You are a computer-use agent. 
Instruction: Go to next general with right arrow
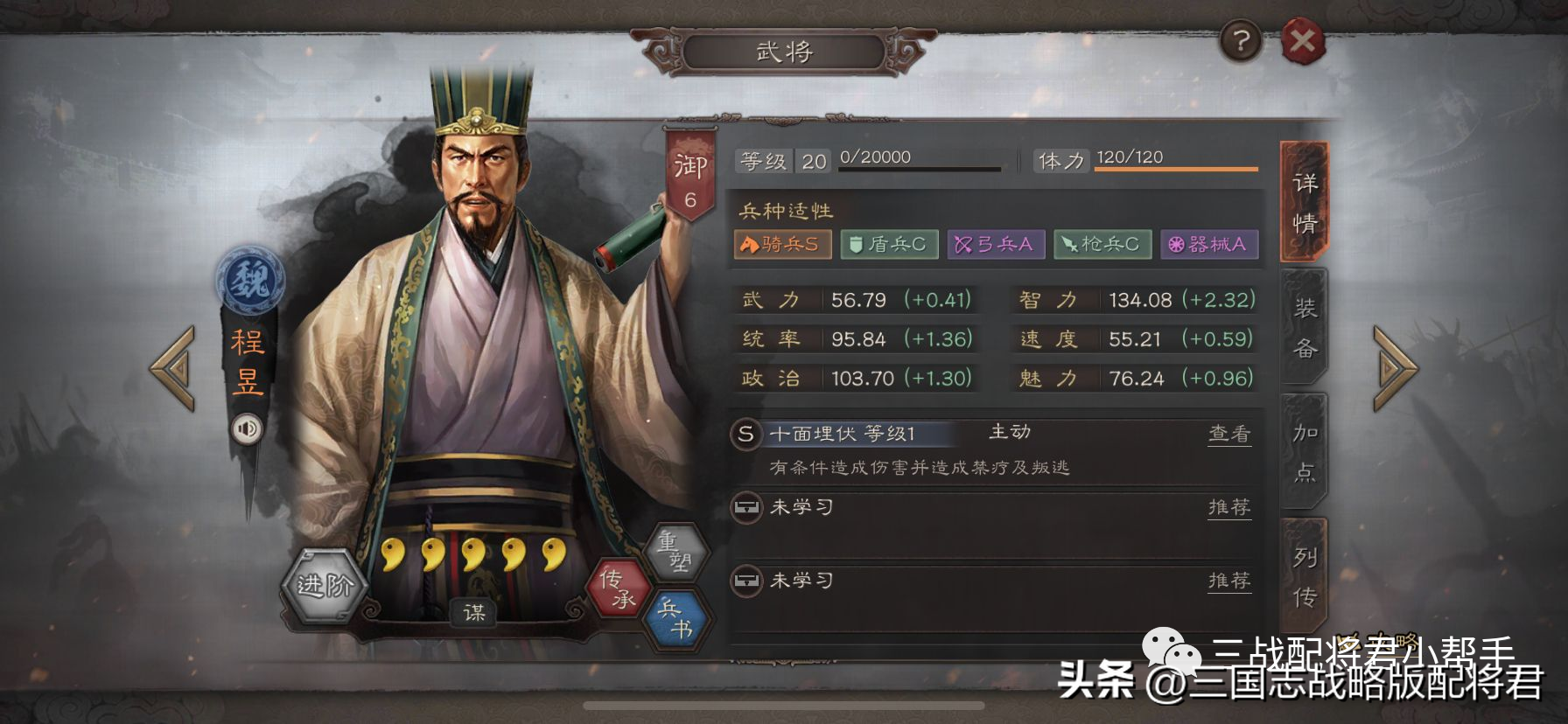point(1394,369)
